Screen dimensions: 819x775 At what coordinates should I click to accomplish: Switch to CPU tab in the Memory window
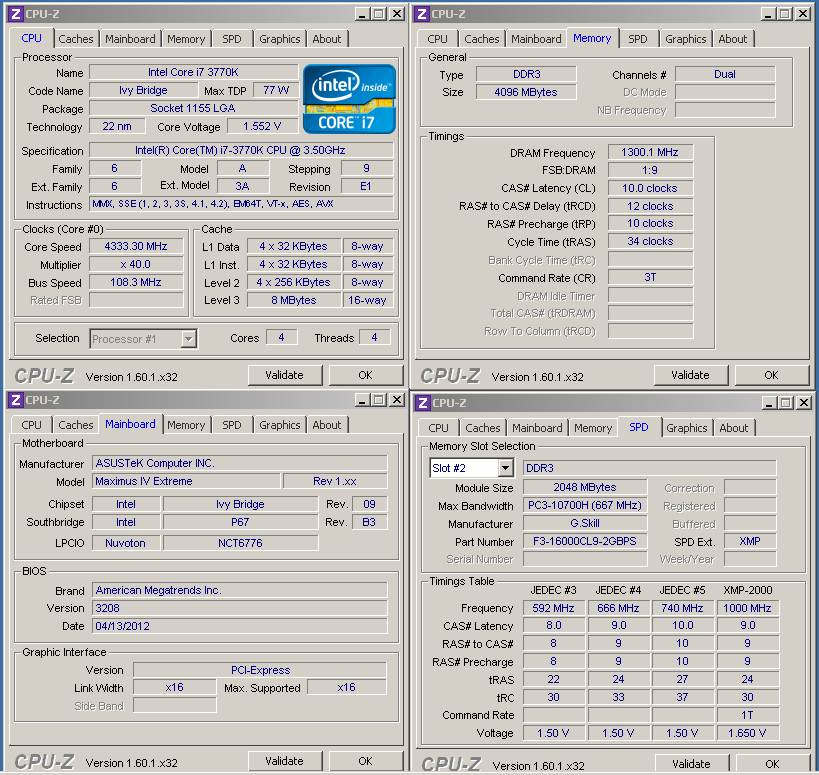coord(437,39)
